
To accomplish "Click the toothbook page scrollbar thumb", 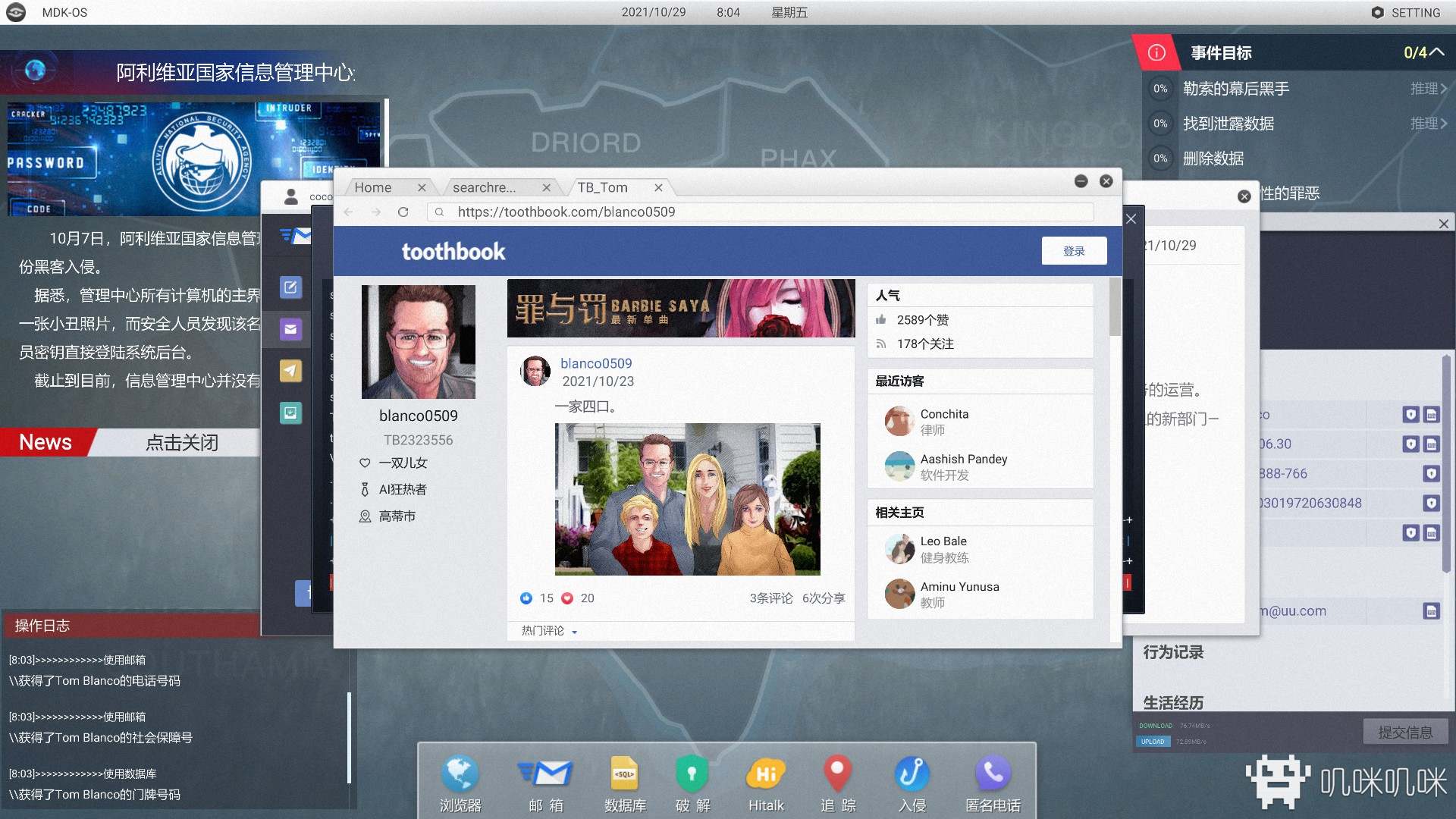I will (x=1115, y=307).
